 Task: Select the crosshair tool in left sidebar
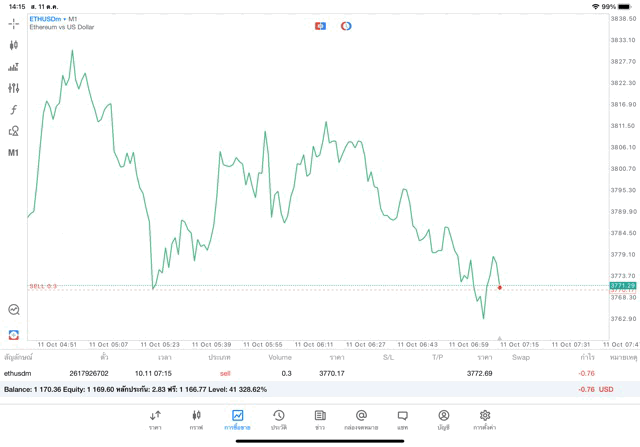tap(14, 22)
